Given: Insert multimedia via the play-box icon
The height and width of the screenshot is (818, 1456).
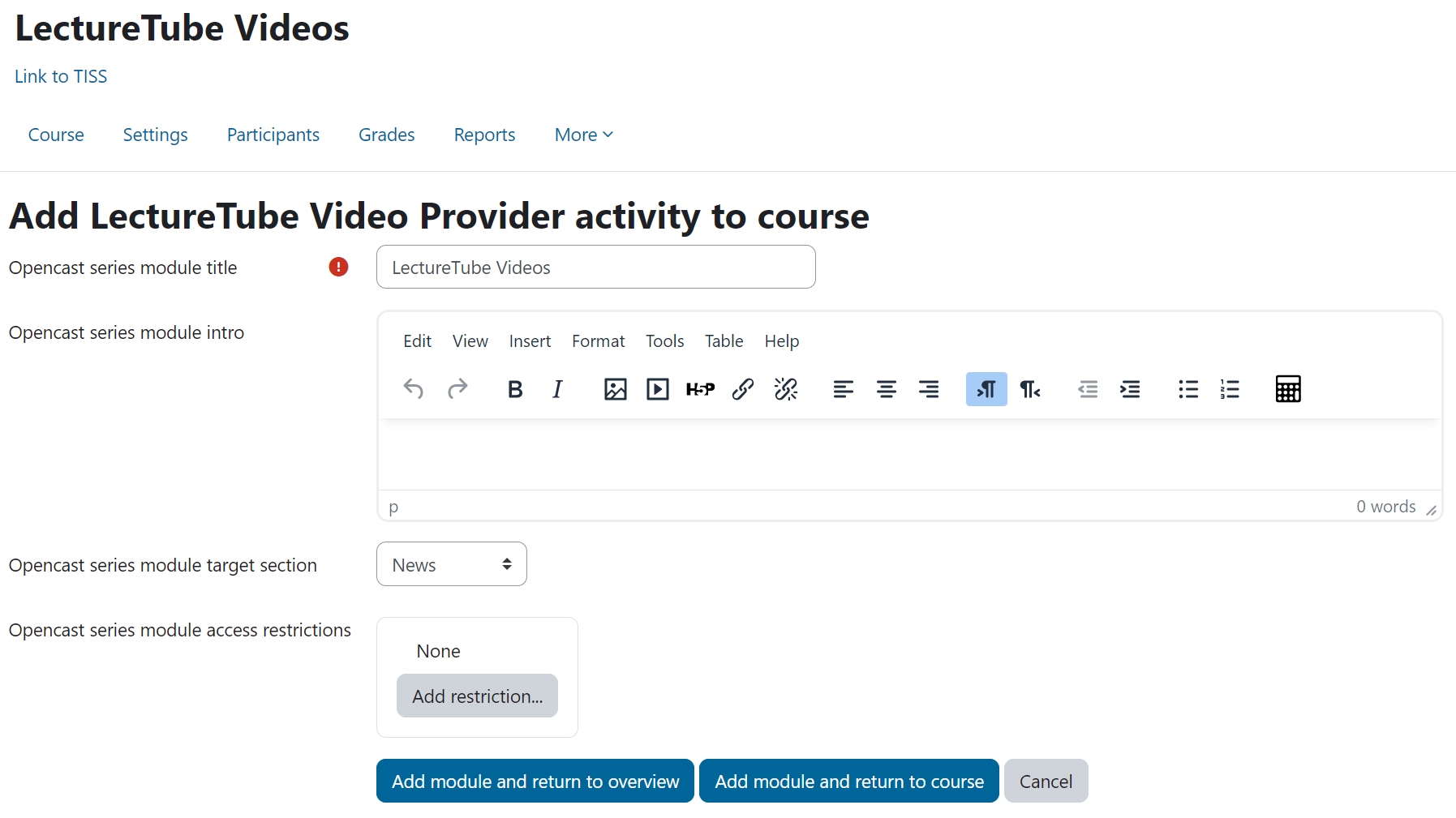Looking at the screenshot, I should pyautogui.click(x=658, y=389).
